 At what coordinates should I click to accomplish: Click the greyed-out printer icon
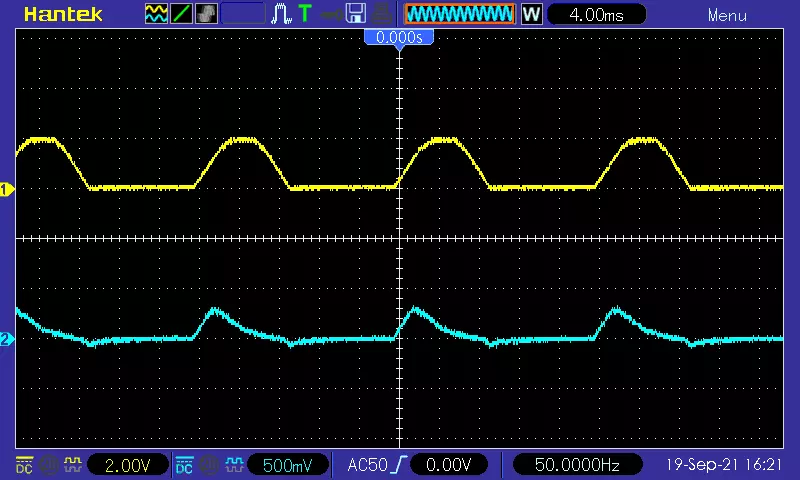click(382, 14)
